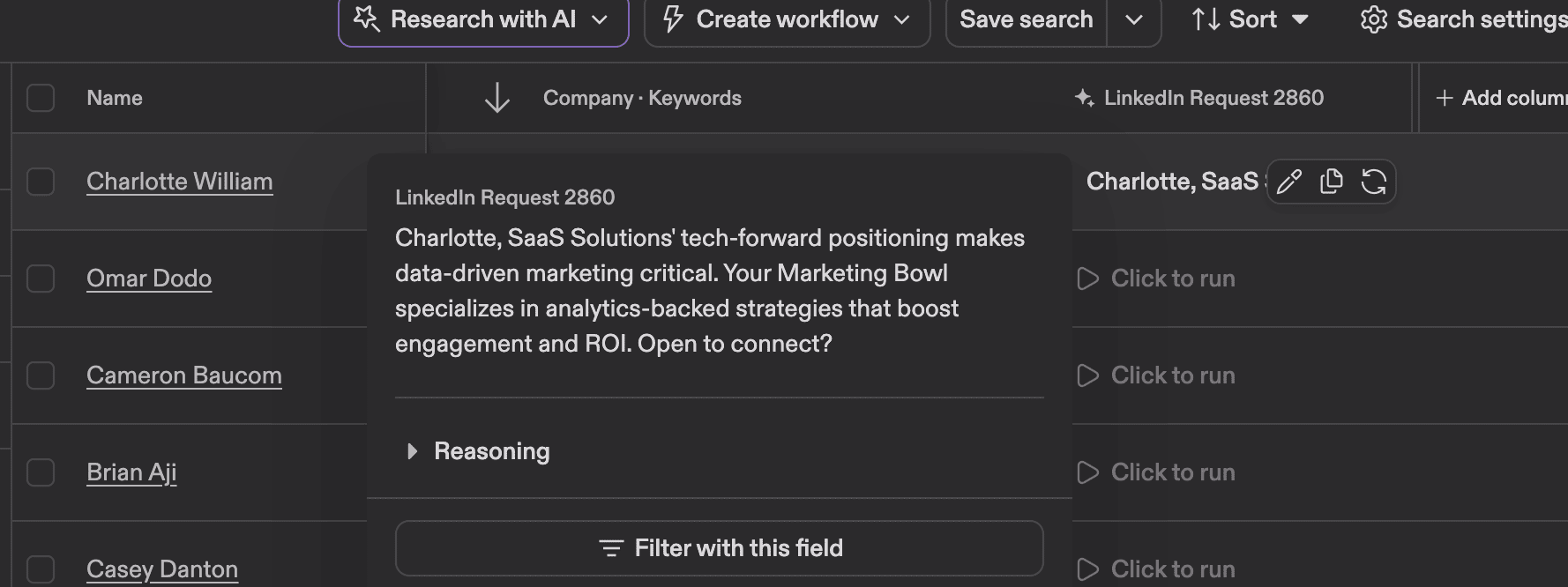This screenshot has height=587, width=1568.
Task: Click Filter with this field button
Action: tap(720, 548)
